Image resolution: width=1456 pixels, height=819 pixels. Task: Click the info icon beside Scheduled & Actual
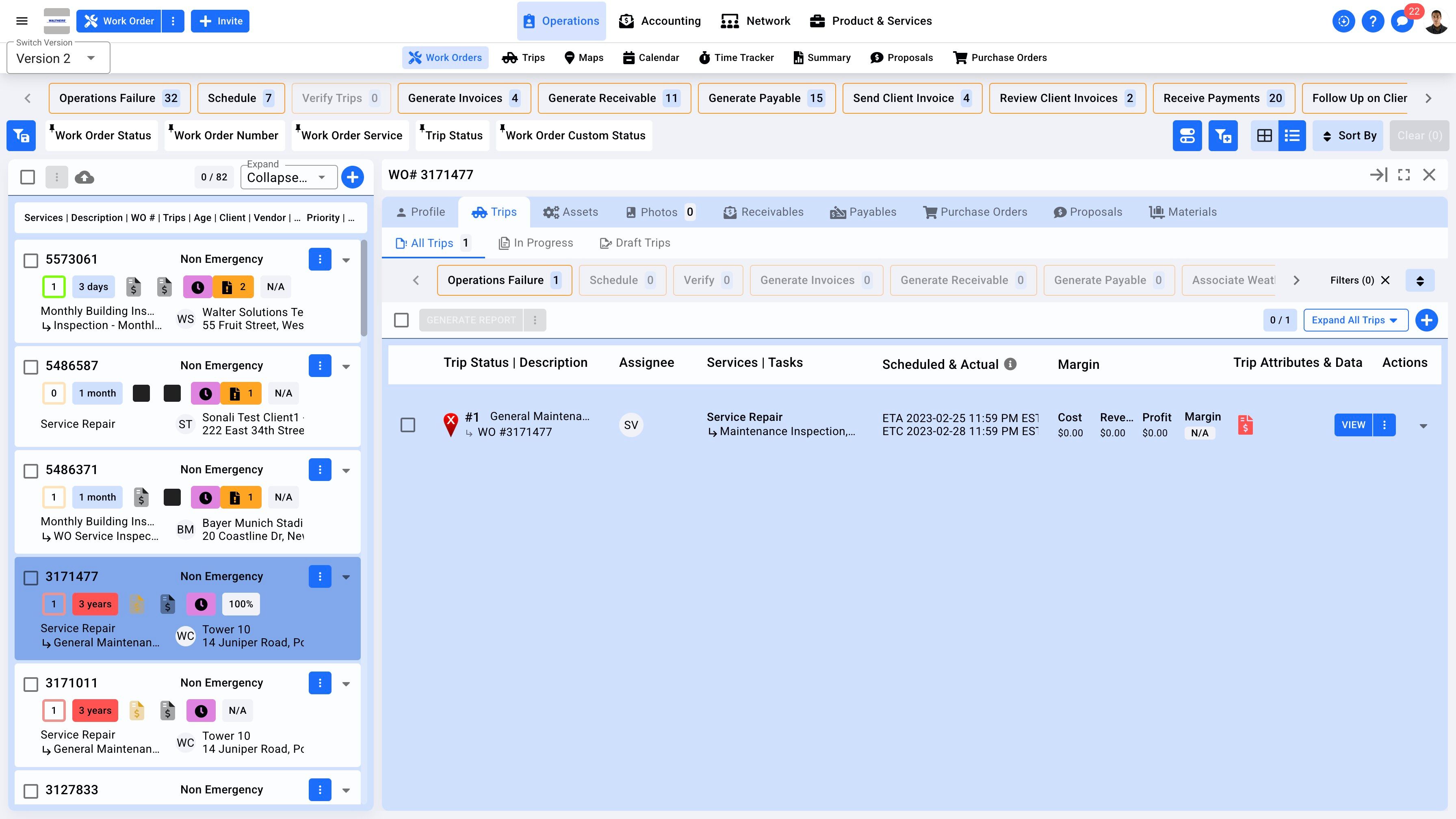(1010, 364)
